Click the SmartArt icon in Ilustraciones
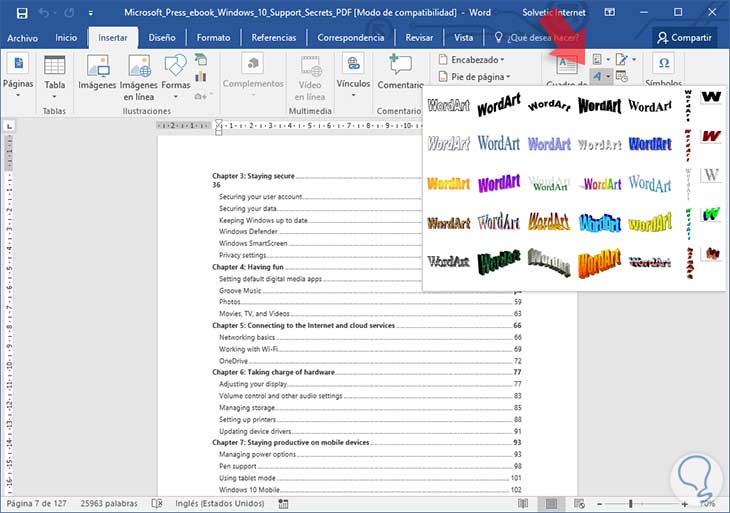 click(201, 59)
